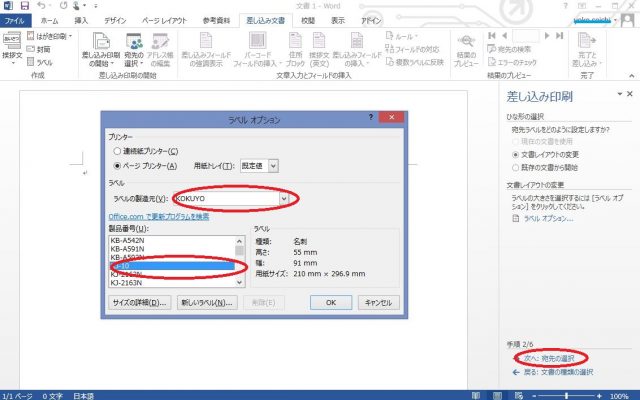The image size is (640, 400).
Task: Select ページ プリンター radio button
Action: (x=119, y=165)
